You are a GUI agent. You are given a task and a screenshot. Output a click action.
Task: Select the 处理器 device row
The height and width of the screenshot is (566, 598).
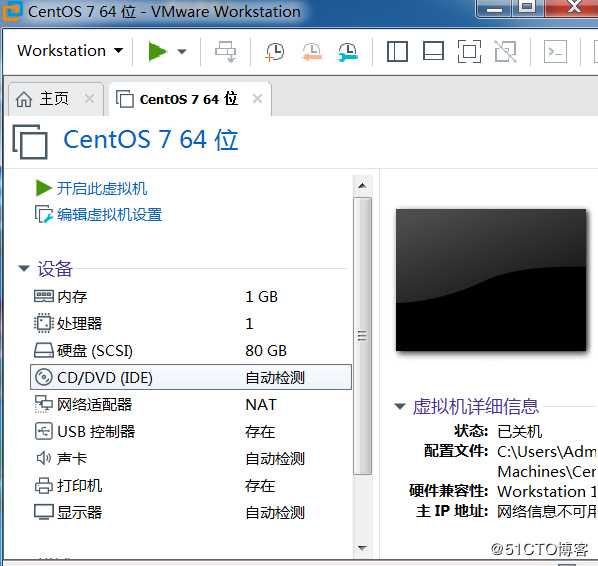pyautogui.click(x=191, y=324)
